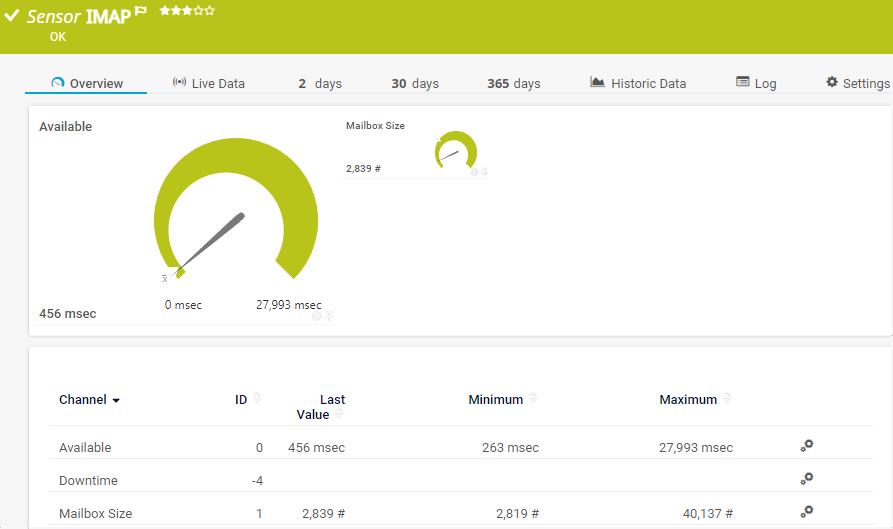
Task: Set priority to the fifth star
Action: coord(210,11)
